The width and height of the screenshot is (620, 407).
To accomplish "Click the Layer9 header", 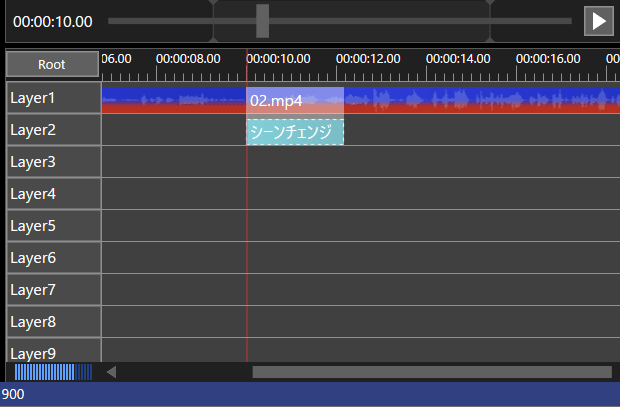I will tap(52, 352).
